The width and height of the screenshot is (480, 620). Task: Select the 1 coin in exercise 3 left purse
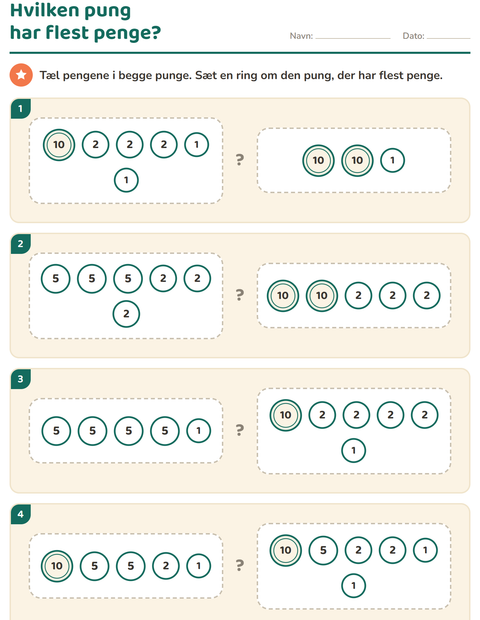[x=198, y=431]
